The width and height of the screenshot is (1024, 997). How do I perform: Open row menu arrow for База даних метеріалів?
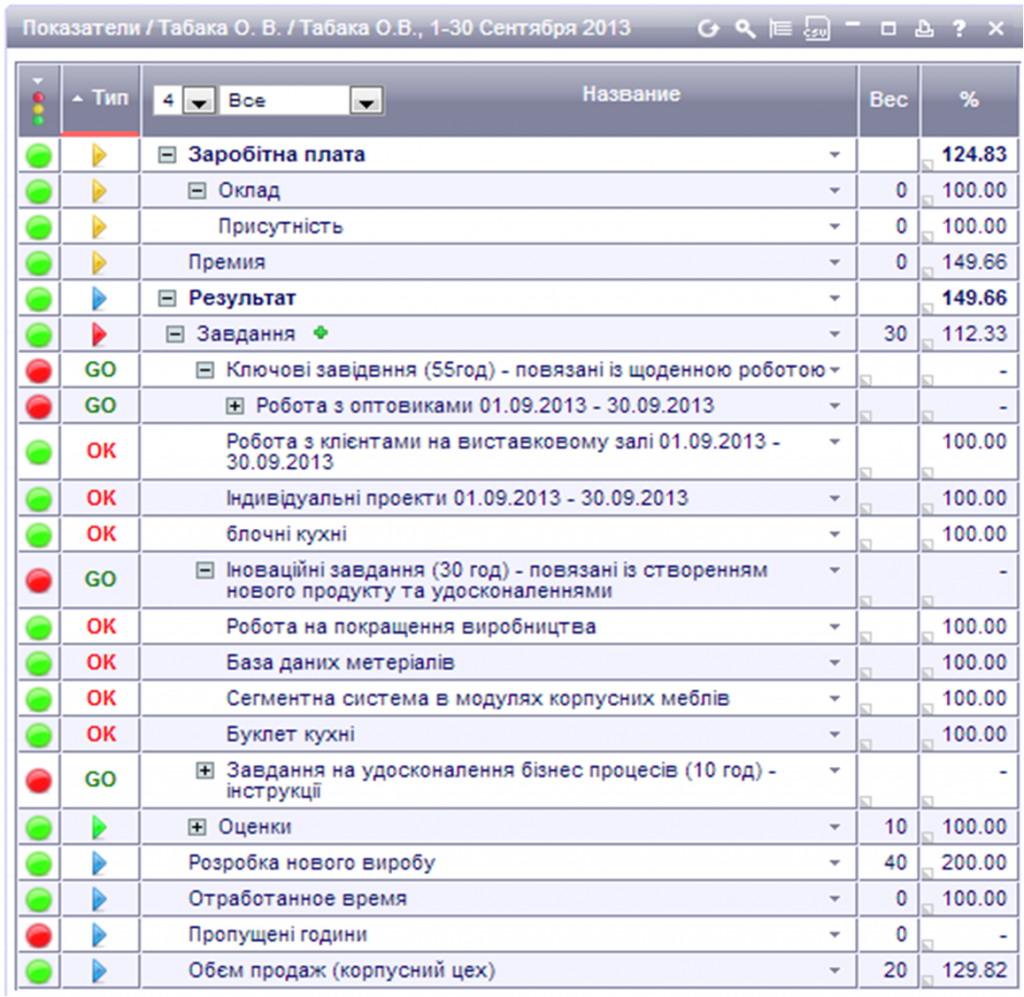(835, 663)
